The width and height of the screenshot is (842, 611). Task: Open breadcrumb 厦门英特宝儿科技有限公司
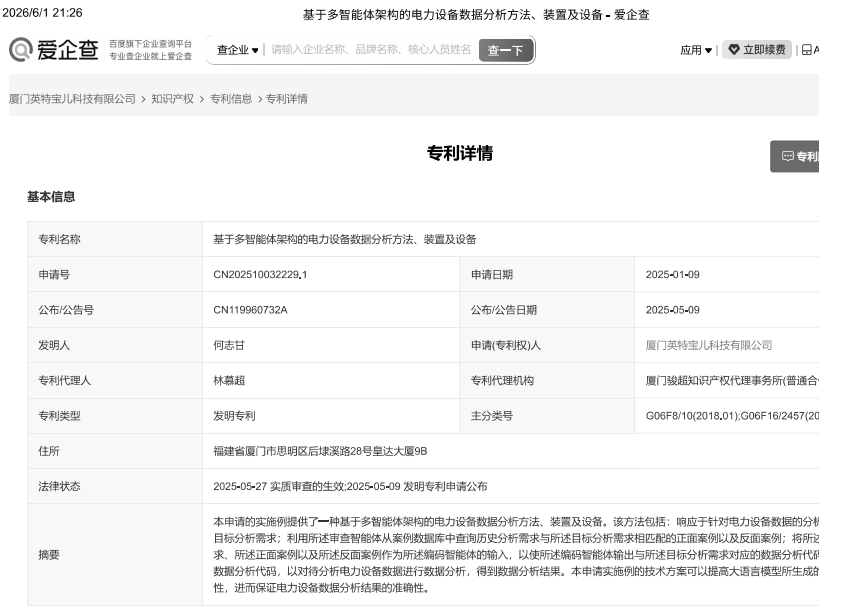pyautogui.click(x=72, y=99)
